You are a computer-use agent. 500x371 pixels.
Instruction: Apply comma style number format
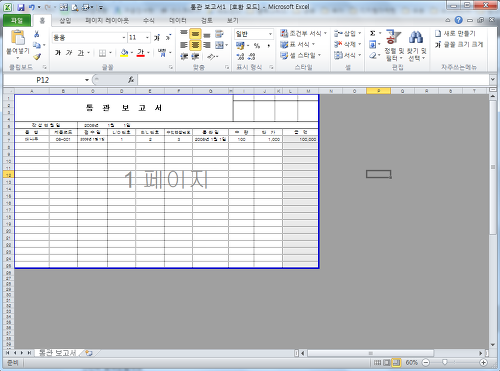pyautogui.click(x=268, y=45)
